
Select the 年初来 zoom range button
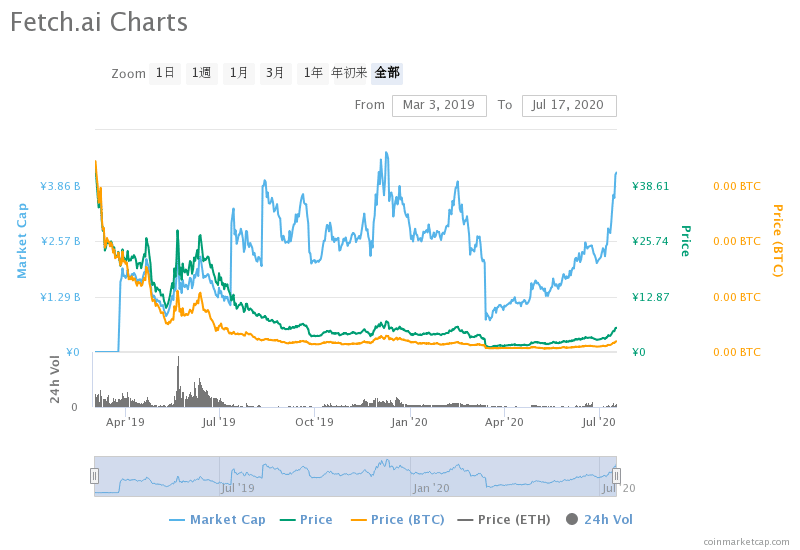(x=349, y=73)
